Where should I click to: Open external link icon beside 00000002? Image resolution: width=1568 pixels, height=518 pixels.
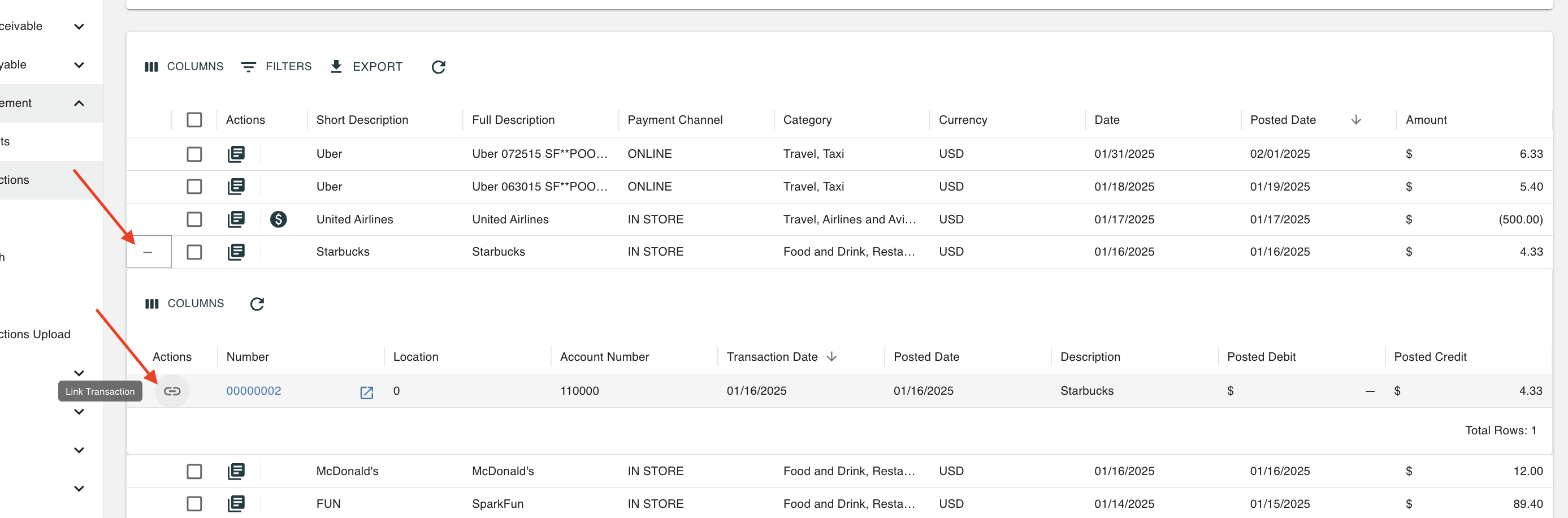366,392
